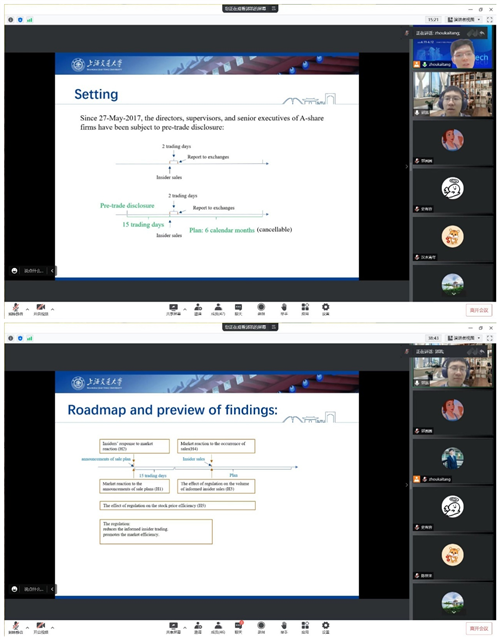This screenshot has height=640, width=500.
Task: Click the red Leave Meeting button below the Setting slide
Action: [479, 310]
